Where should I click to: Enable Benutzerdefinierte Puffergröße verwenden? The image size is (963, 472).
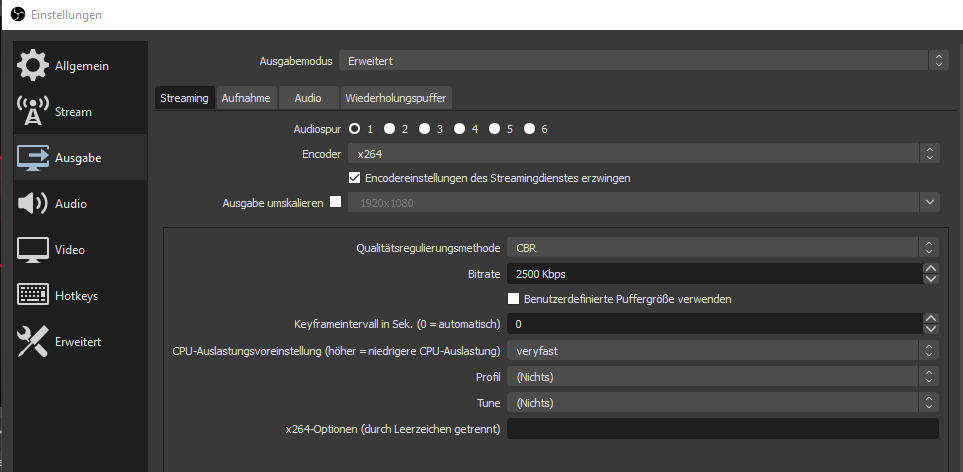point(514,299)
